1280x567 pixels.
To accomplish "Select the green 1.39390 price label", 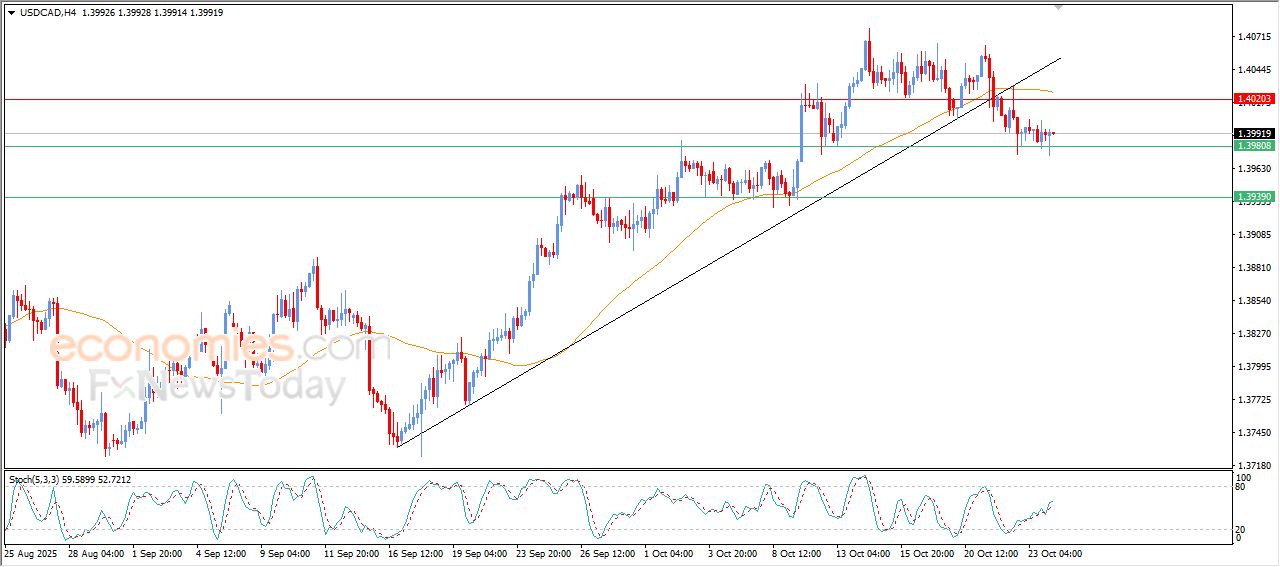I will click(x=1253, y=197).
